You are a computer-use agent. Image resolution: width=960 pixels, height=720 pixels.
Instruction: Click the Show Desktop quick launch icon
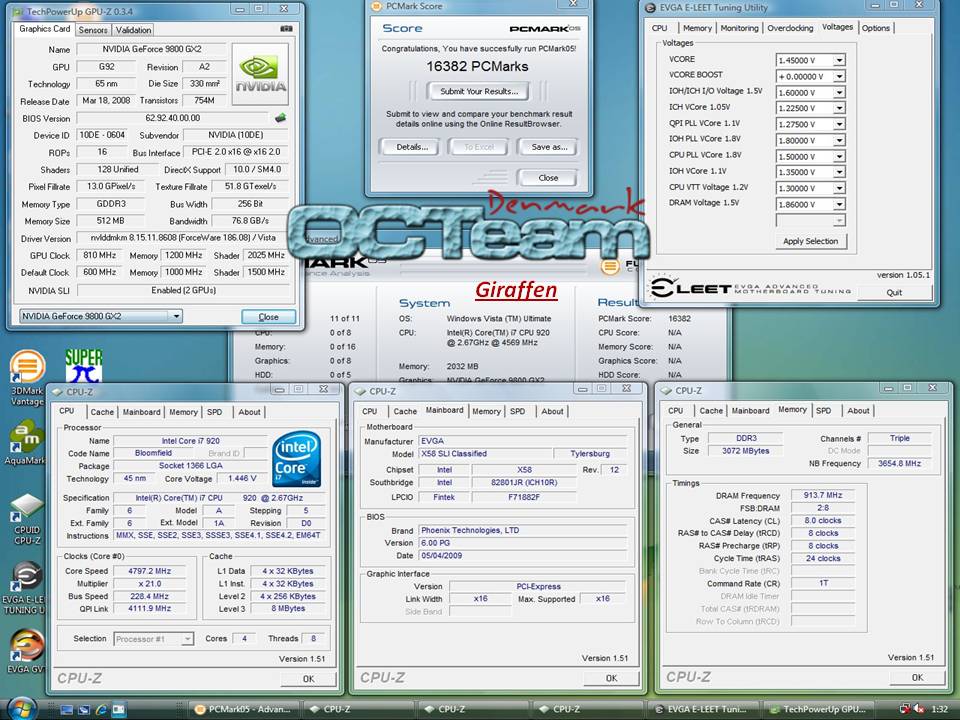tap(67, 710)
